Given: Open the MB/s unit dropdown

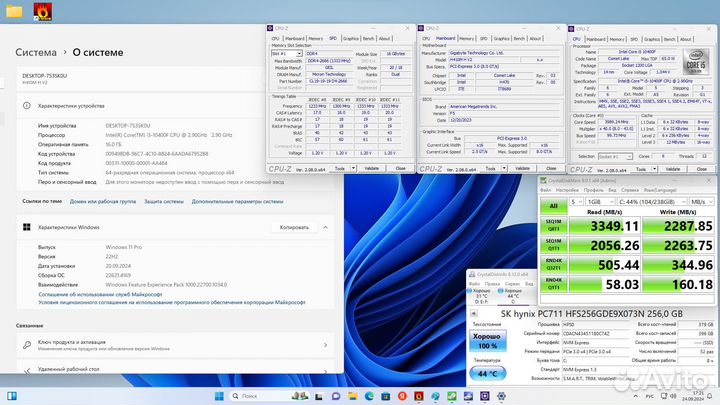Looking at the screenshot, I should coord(702,202).
